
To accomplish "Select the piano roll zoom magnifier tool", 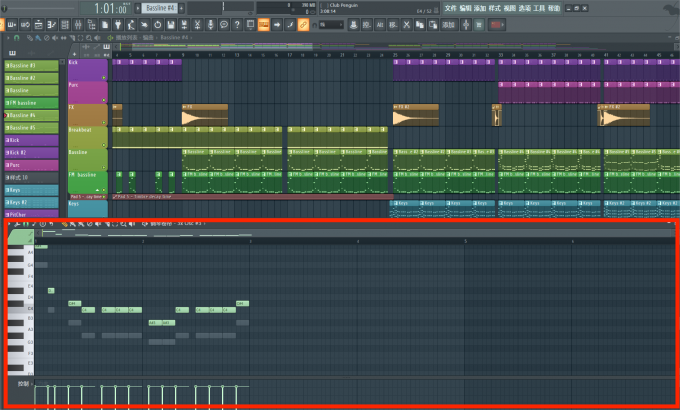I will click(x=124, y=224).
